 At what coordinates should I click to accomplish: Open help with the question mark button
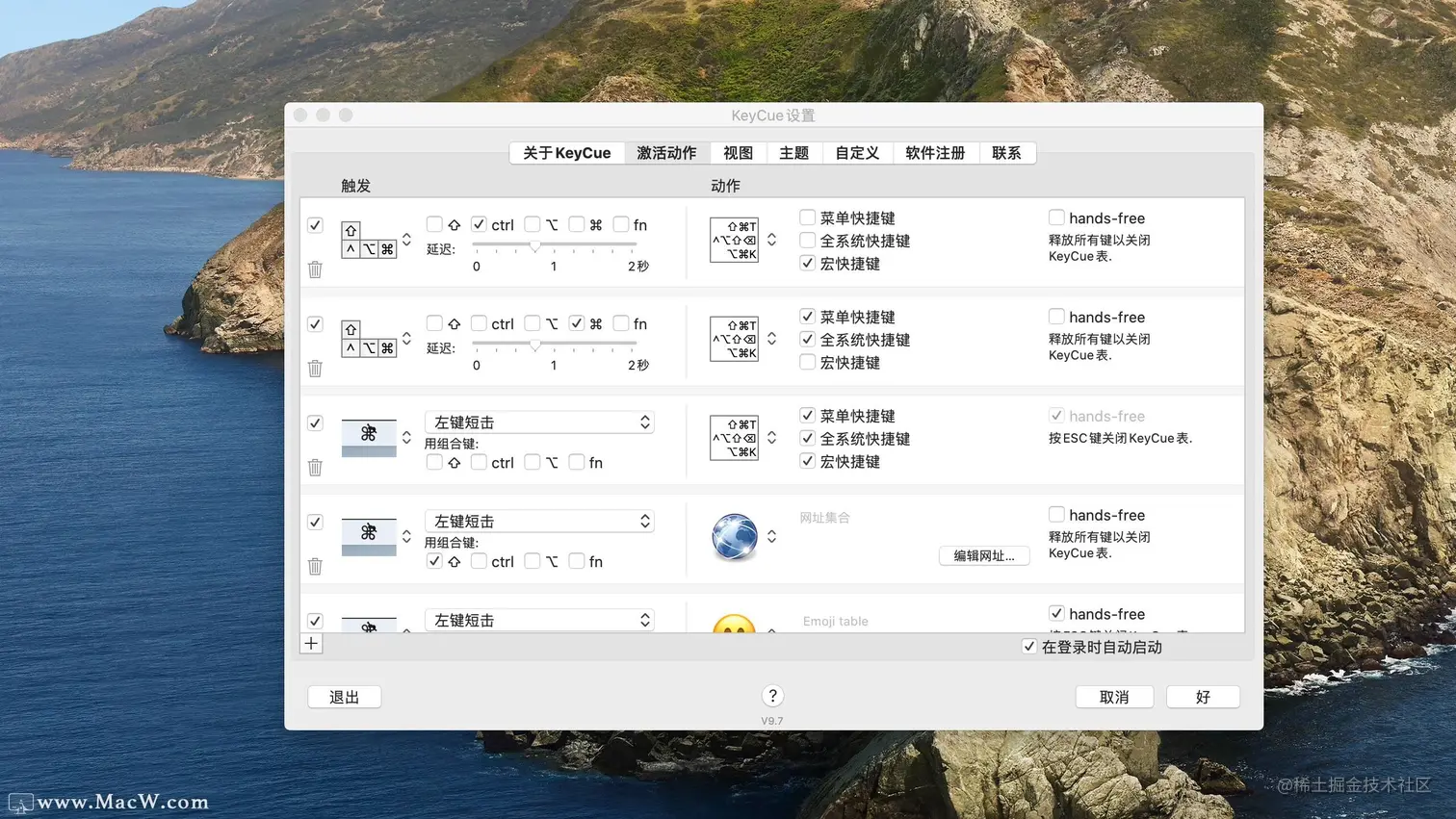tap(772, 696)
